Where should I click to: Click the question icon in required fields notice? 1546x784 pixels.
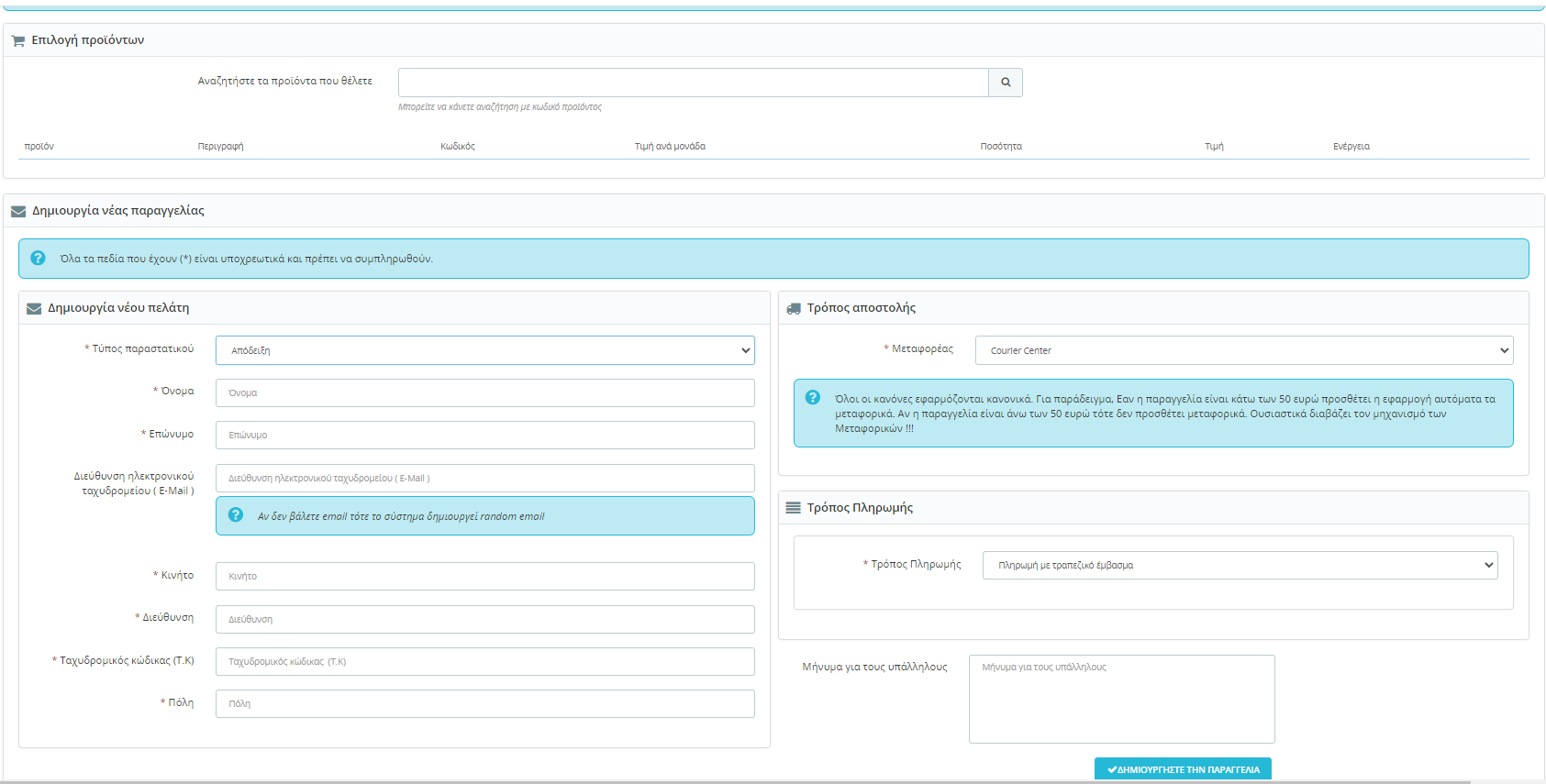point(38,259)
